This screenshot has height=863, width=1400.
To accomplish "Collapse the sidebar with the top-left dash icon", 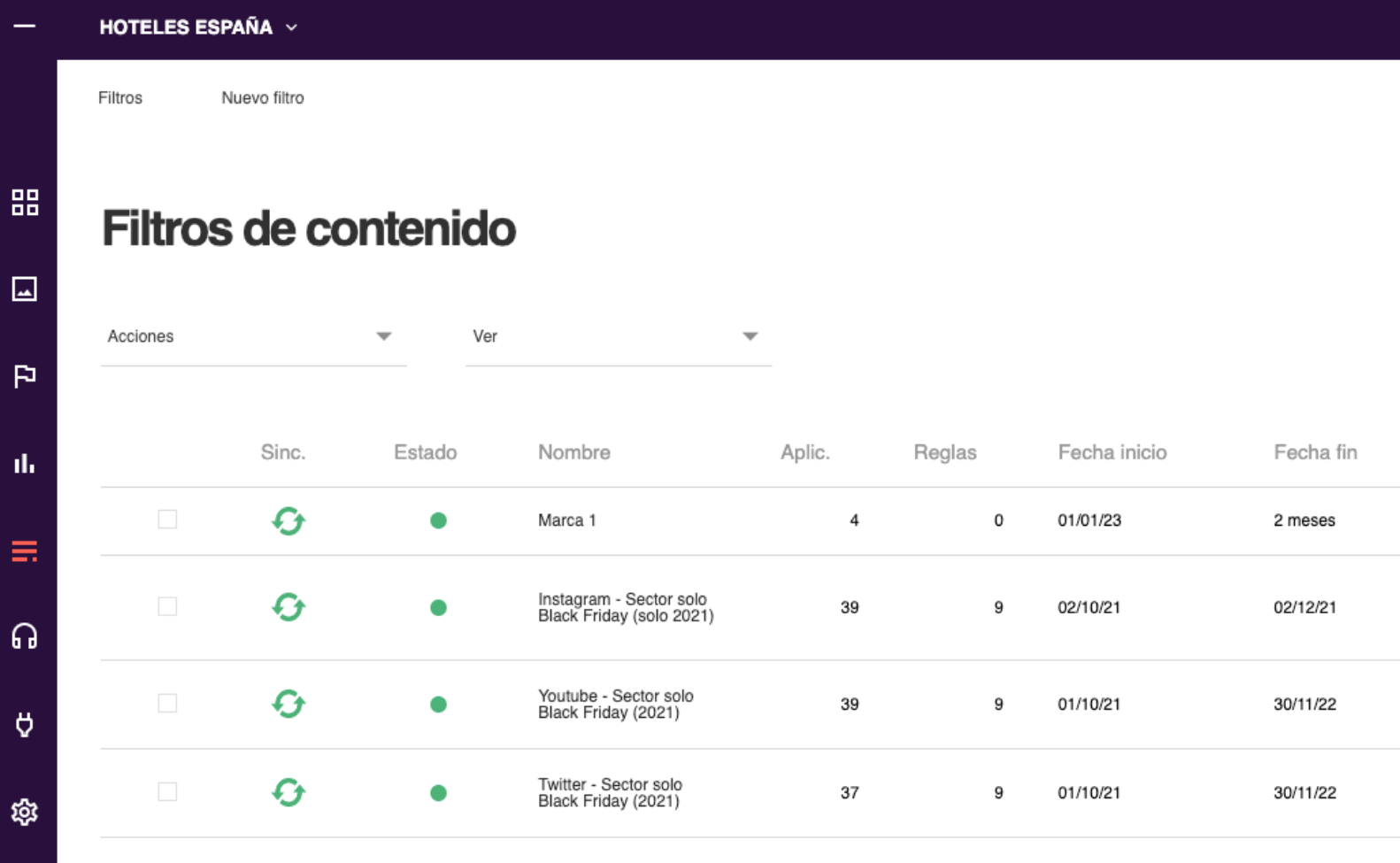I will click(x=25, y=27).
